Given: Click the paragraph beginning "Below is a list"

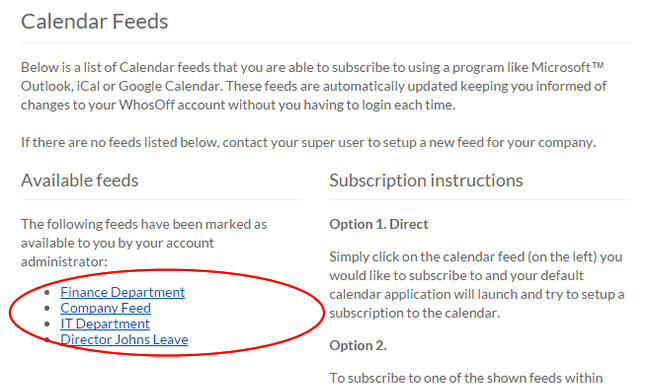Looking at the screenshot, I should tap(314, 86).
